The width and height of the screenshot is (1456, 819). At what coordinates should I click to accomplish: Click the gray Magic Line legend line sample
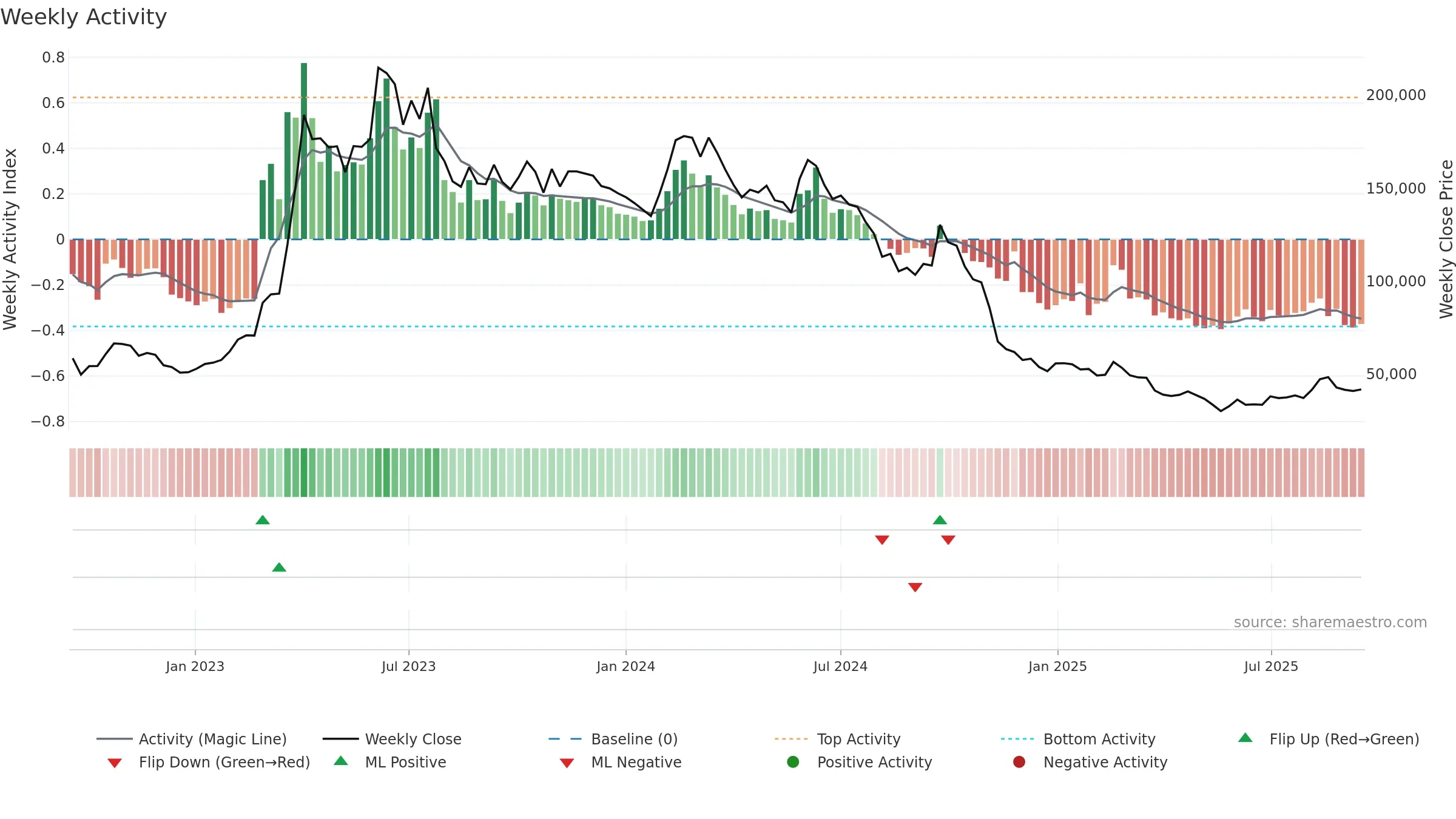click(x=114, y=739)
